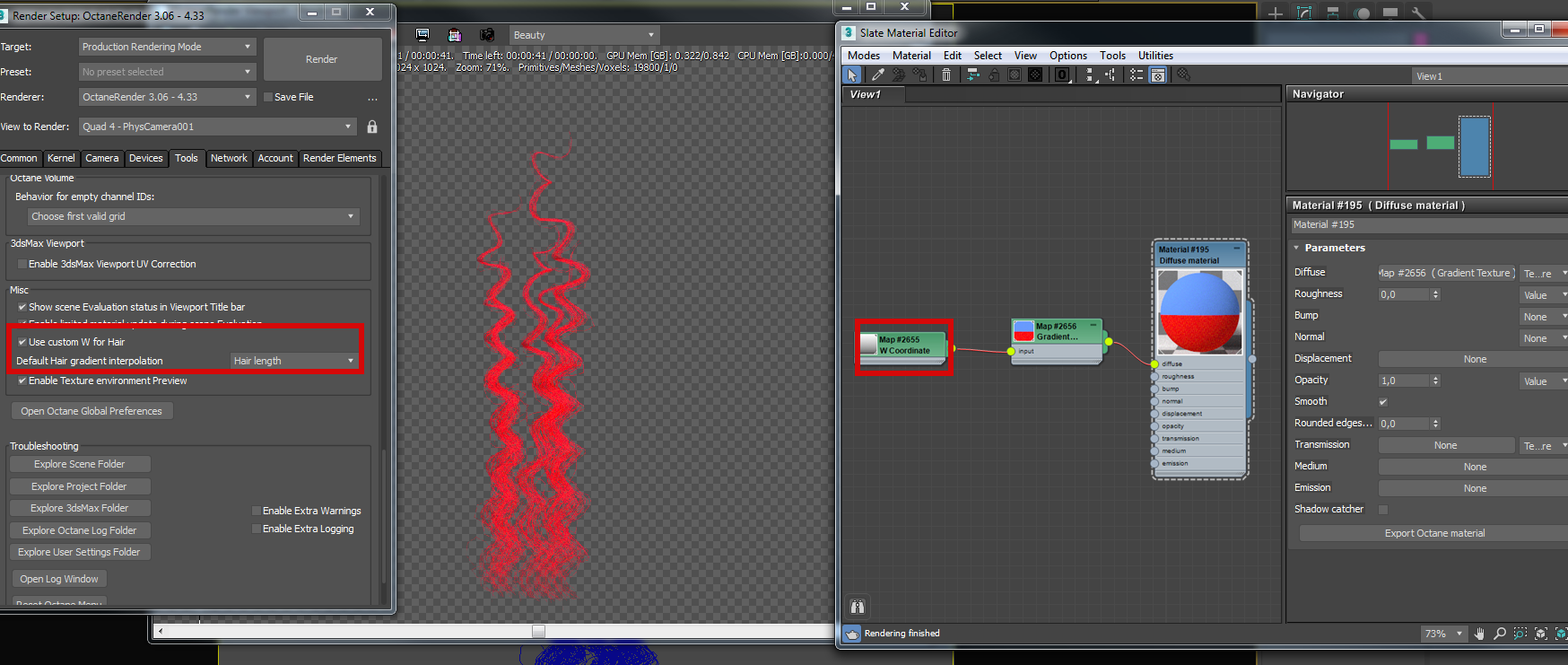Open Utilities menu in Slate Material Editor

pos(1155,56)
